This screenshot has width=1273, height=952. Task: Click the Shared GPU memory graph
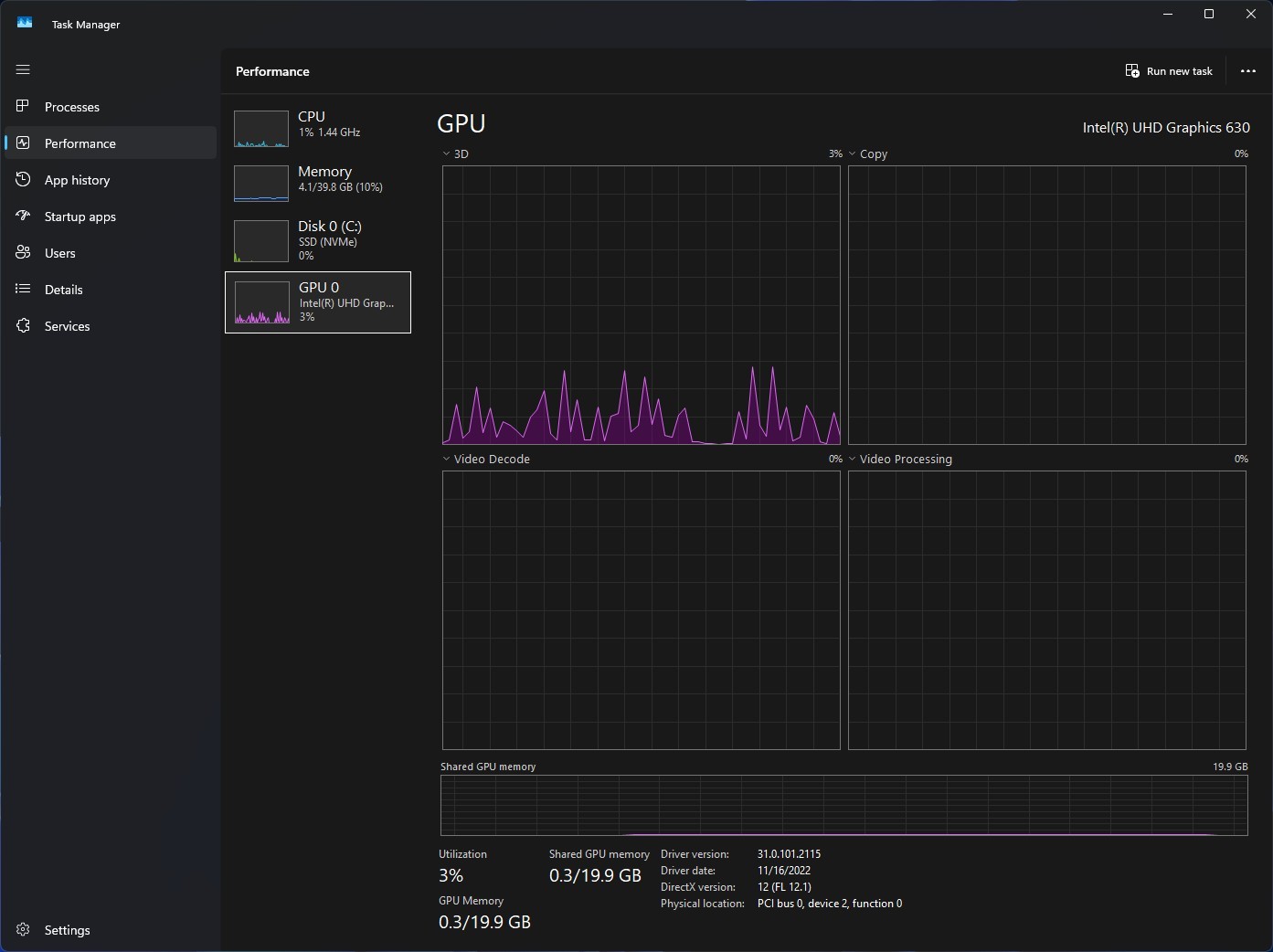coord(843,805)
